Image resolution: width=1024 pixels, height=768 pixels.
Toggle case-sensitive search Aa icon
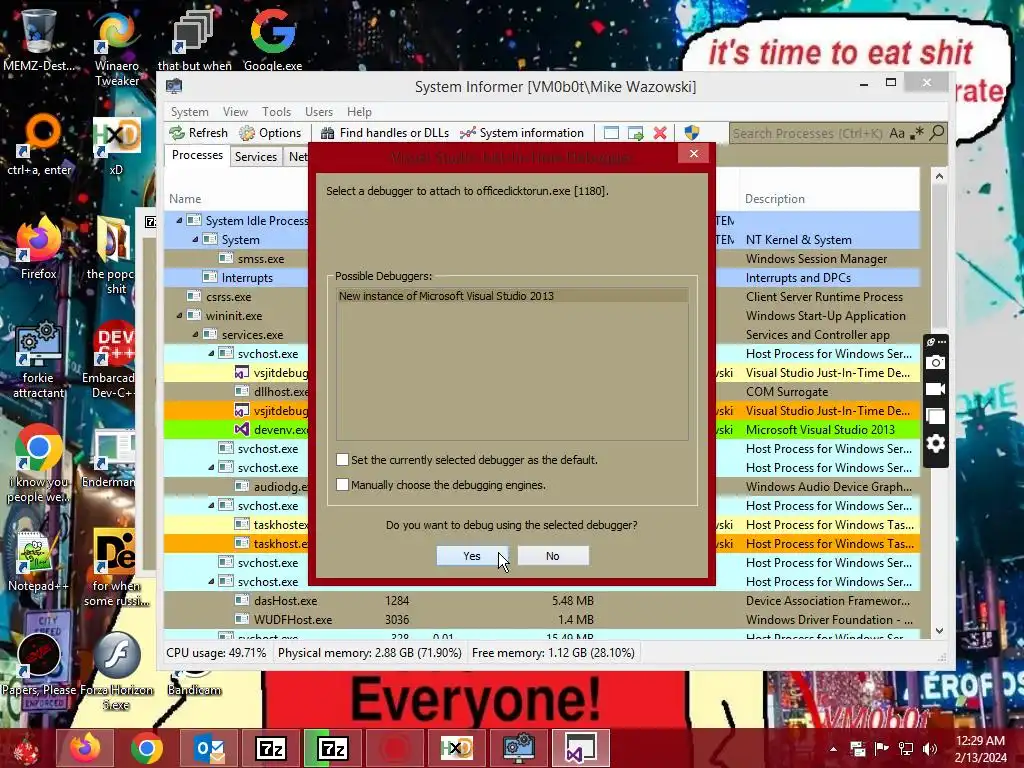point(897,133)
